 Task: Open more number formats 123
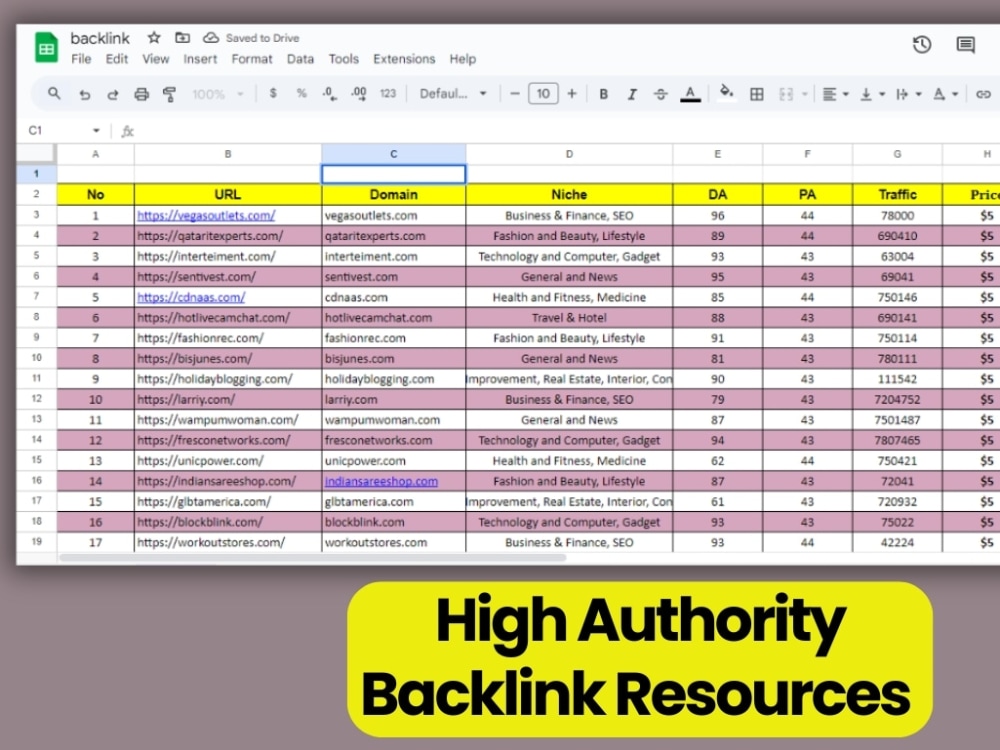pyautogui.click(x=388, y=94)
